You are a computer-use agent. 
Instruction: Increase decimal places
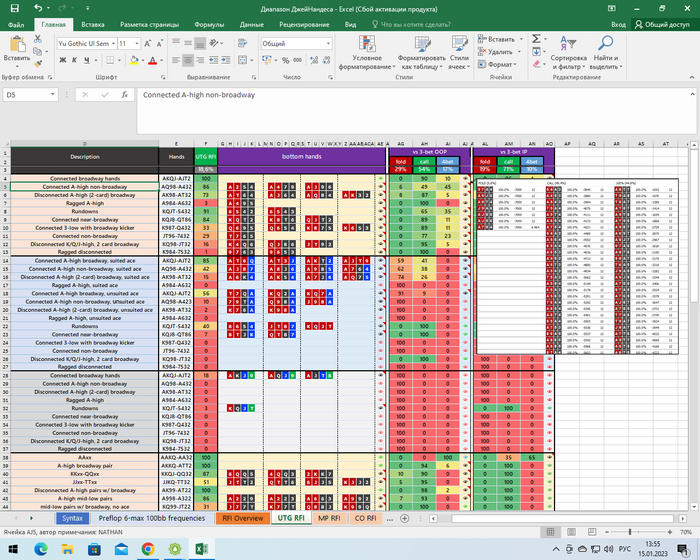click(x=314, y=60)
